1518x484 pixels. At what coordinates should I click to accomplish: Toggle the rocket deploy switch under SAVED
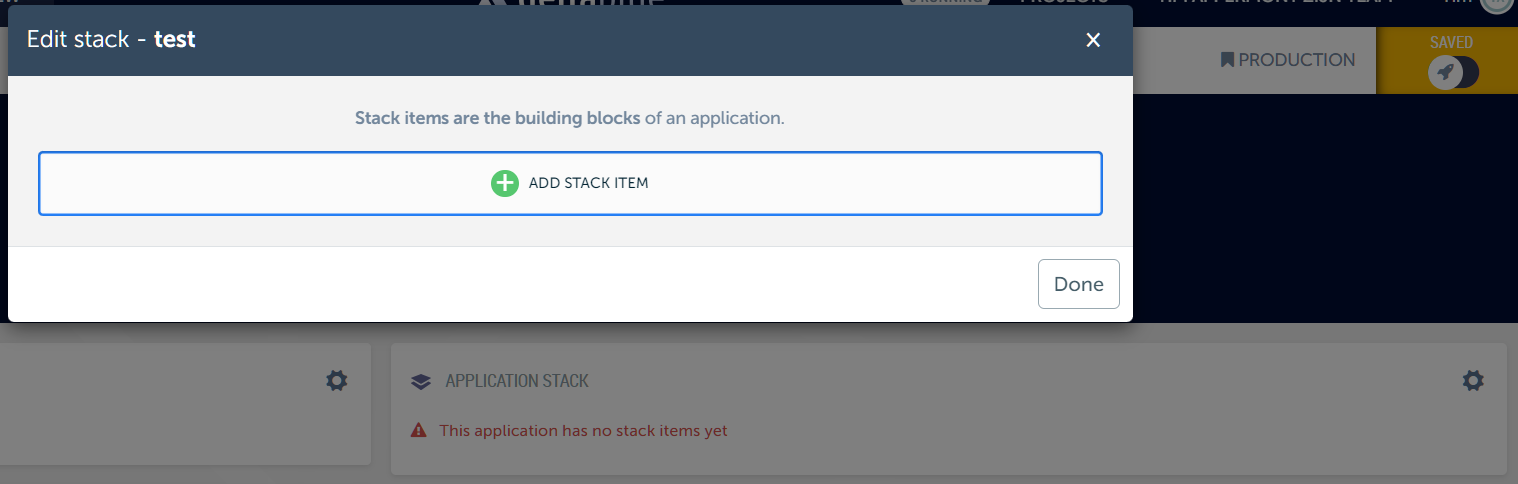1453,72
